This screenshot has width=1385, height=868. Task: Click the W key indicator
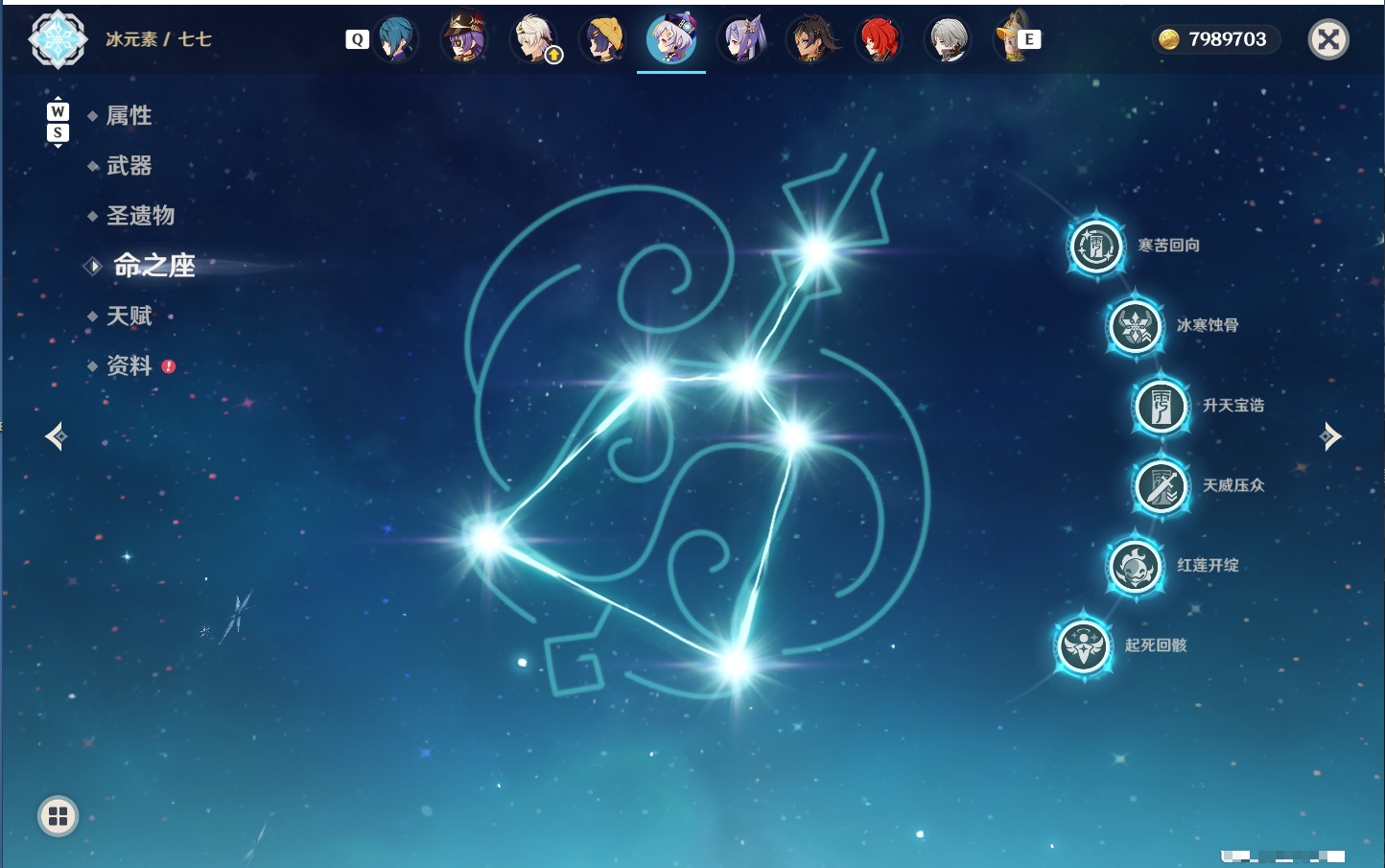(x=58, y=111)
